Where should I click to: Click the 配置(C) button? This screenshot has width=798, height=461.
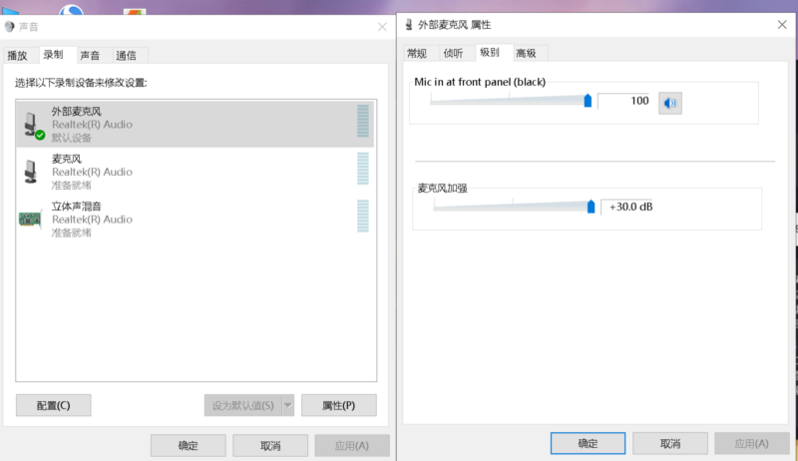click(x=53, y=405)
